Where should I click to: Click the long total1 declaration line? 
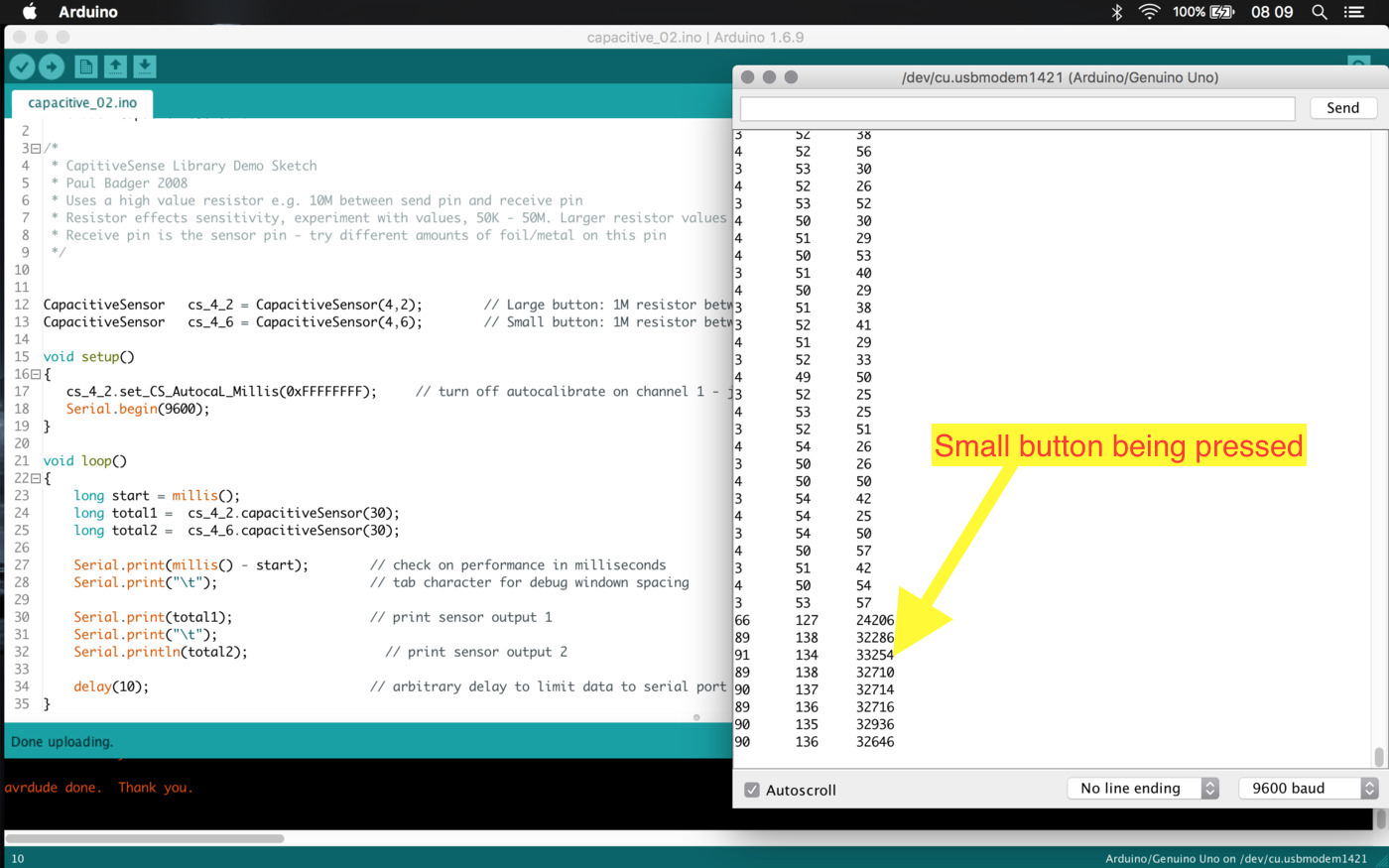(x=236, y=513)
